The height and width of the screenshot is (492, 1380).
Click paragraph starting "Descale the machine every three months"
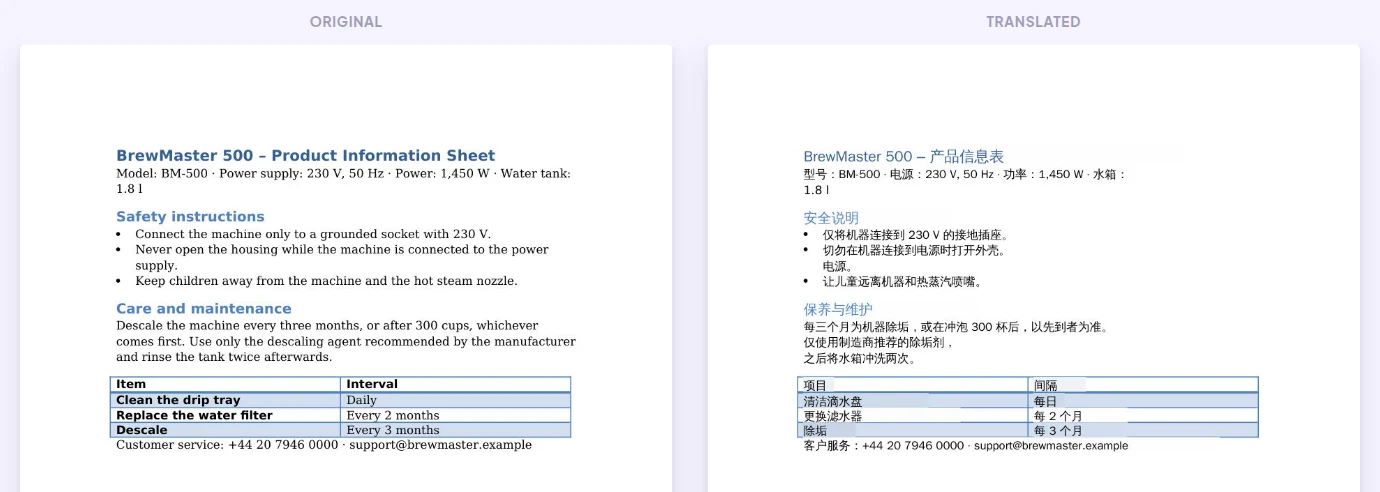[x=346, y=341]
